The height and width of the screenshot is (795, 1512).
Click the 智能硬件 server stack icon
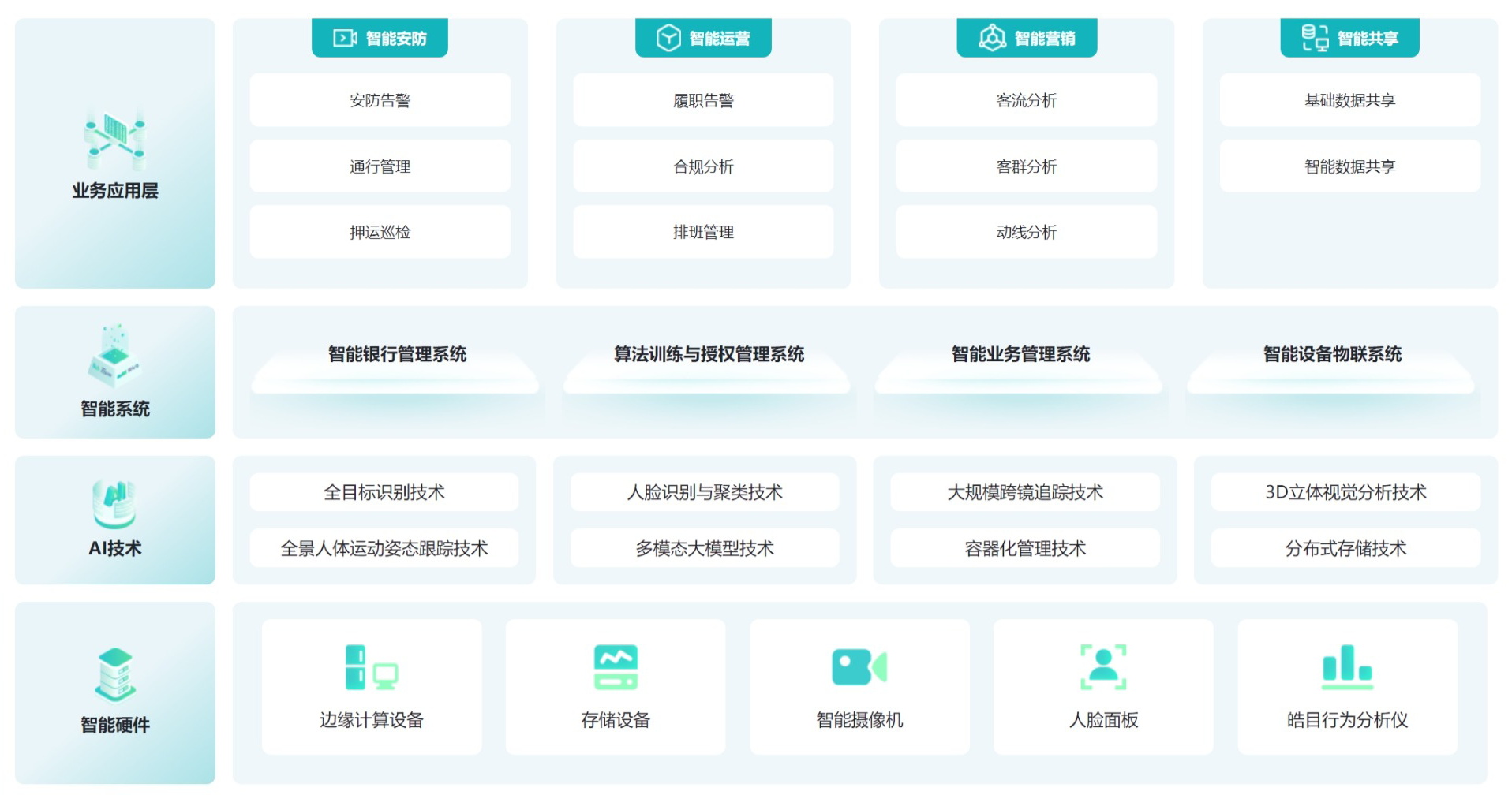point(115,675)
